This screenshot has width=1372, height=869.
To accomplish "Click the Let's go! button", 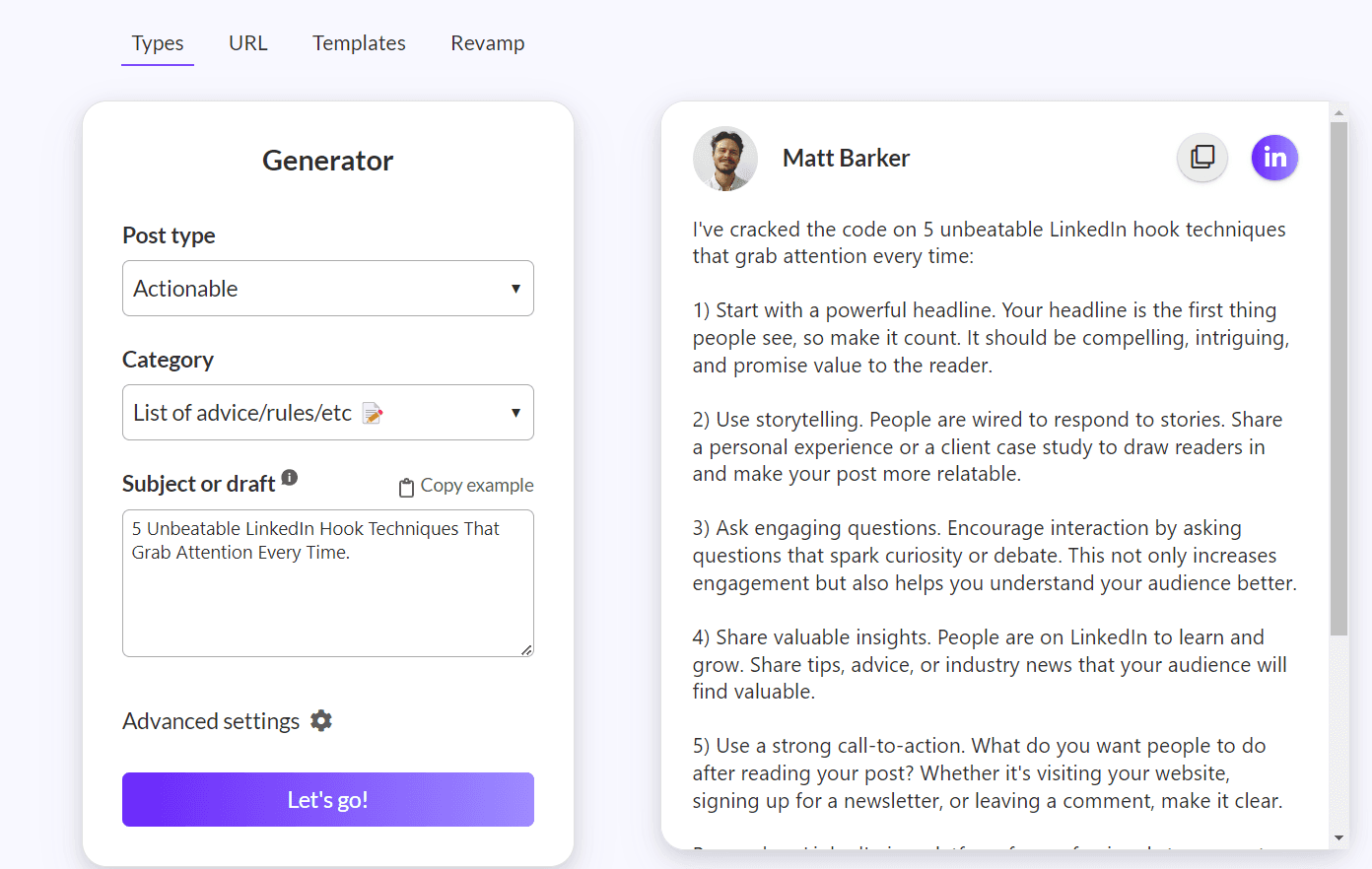I will point(328,799).
